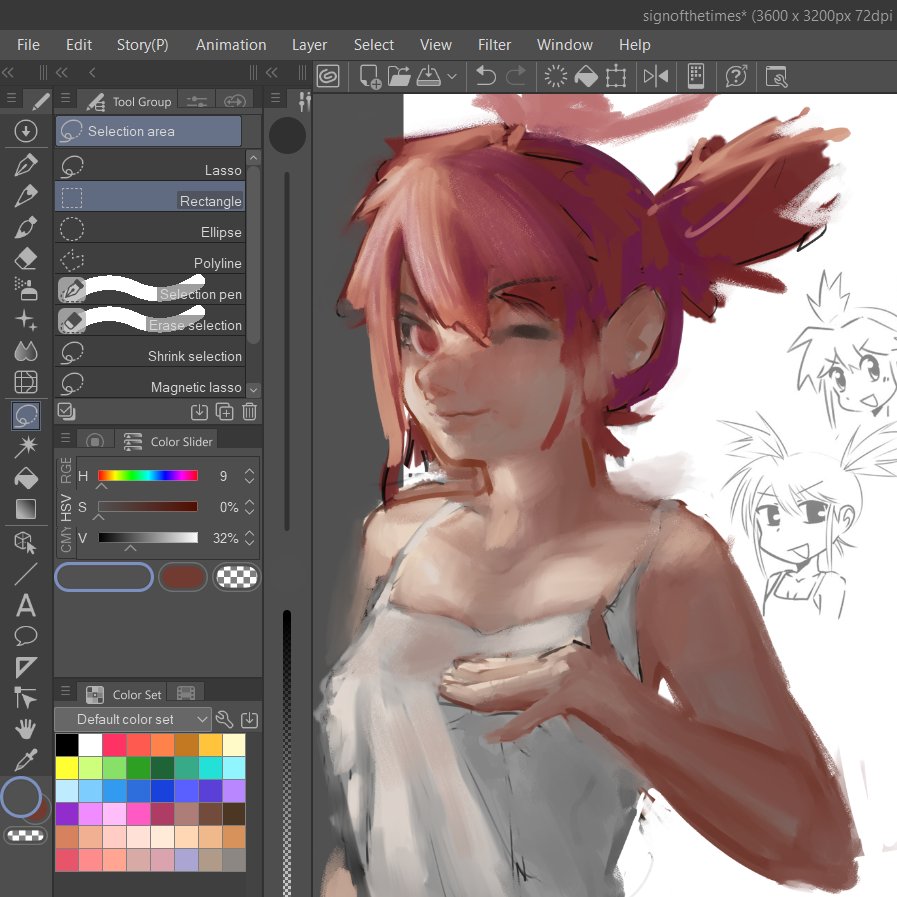Choose the Magnetic lasso sub tool
The image size is (897, 897).
tap(150, 383)
